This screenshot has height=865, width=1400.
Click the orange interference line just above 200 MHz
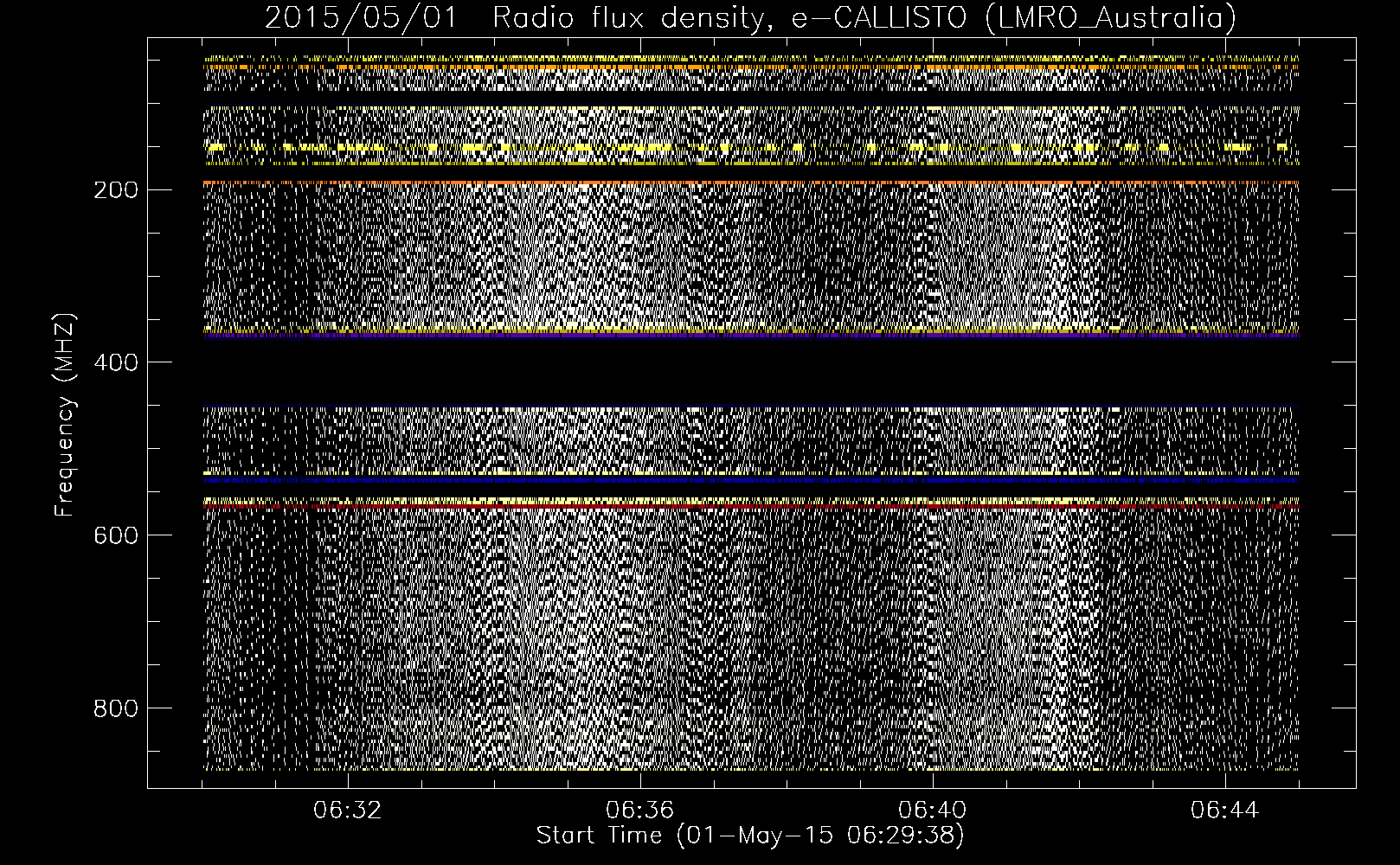point(751,183)
